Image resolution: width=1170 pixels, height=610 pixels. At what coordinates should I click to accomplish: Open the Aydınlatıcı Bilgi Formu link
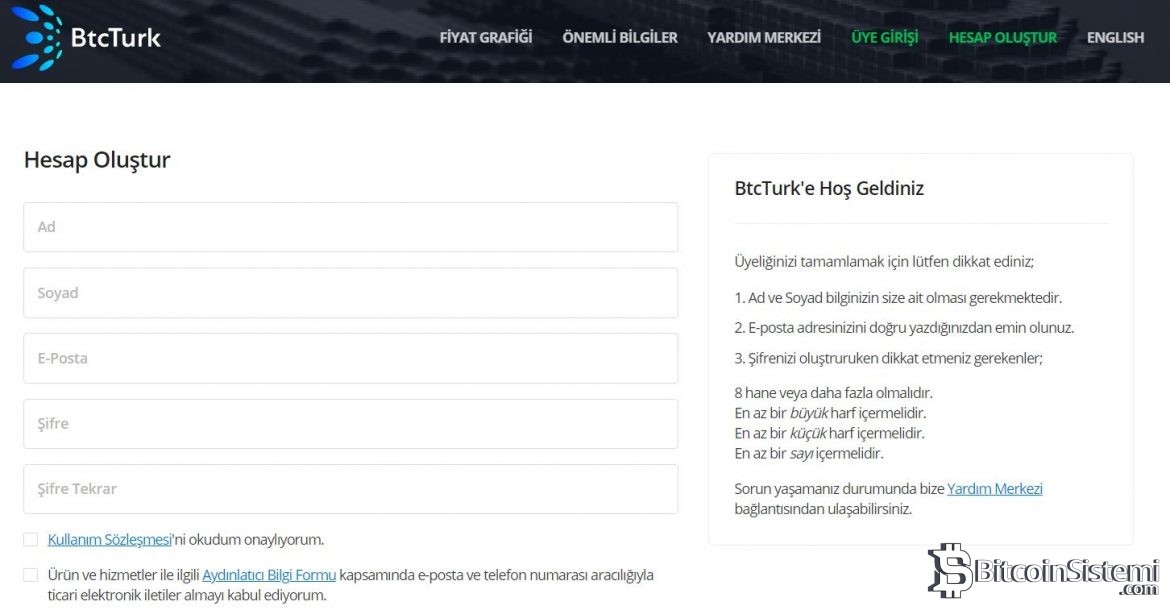click(268, 575)
